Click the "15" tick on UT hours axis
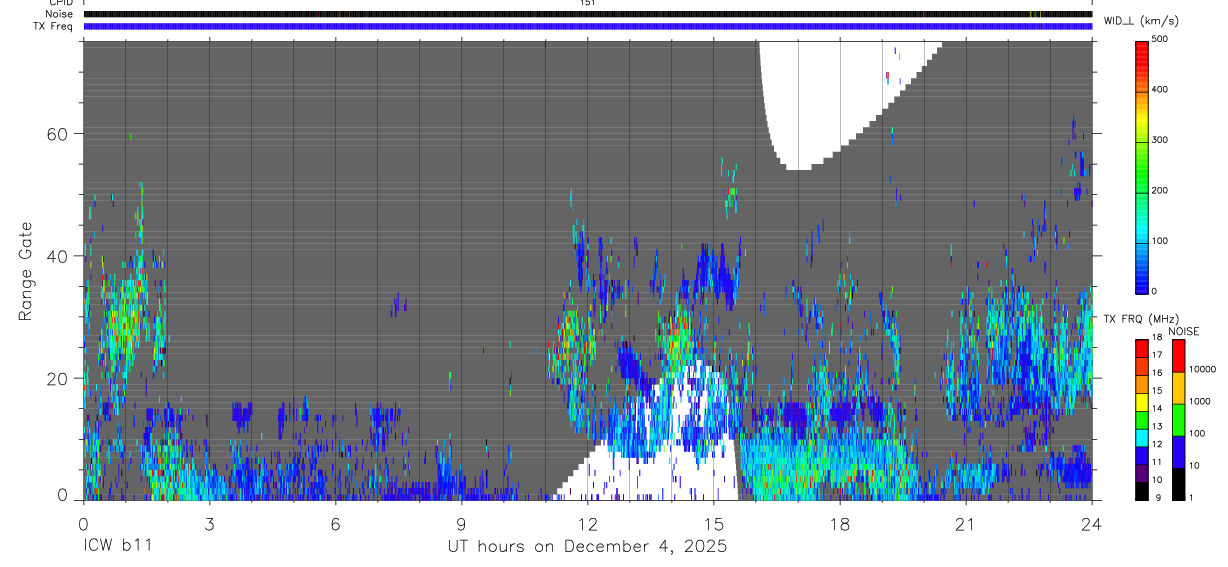The image size is (1228, 567). (713, 523)
